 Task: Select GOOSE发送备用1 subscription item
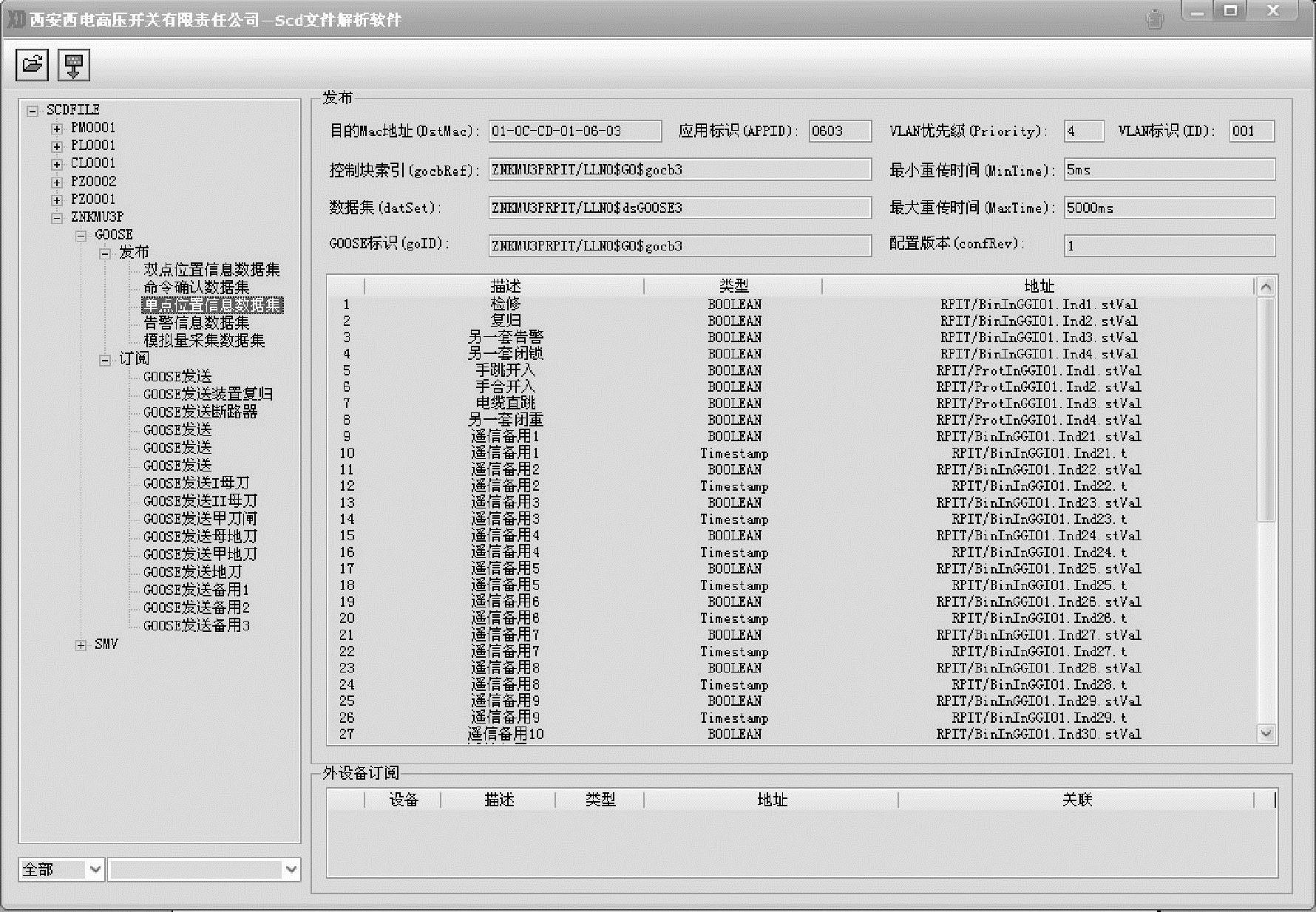[x=196, y=590]
